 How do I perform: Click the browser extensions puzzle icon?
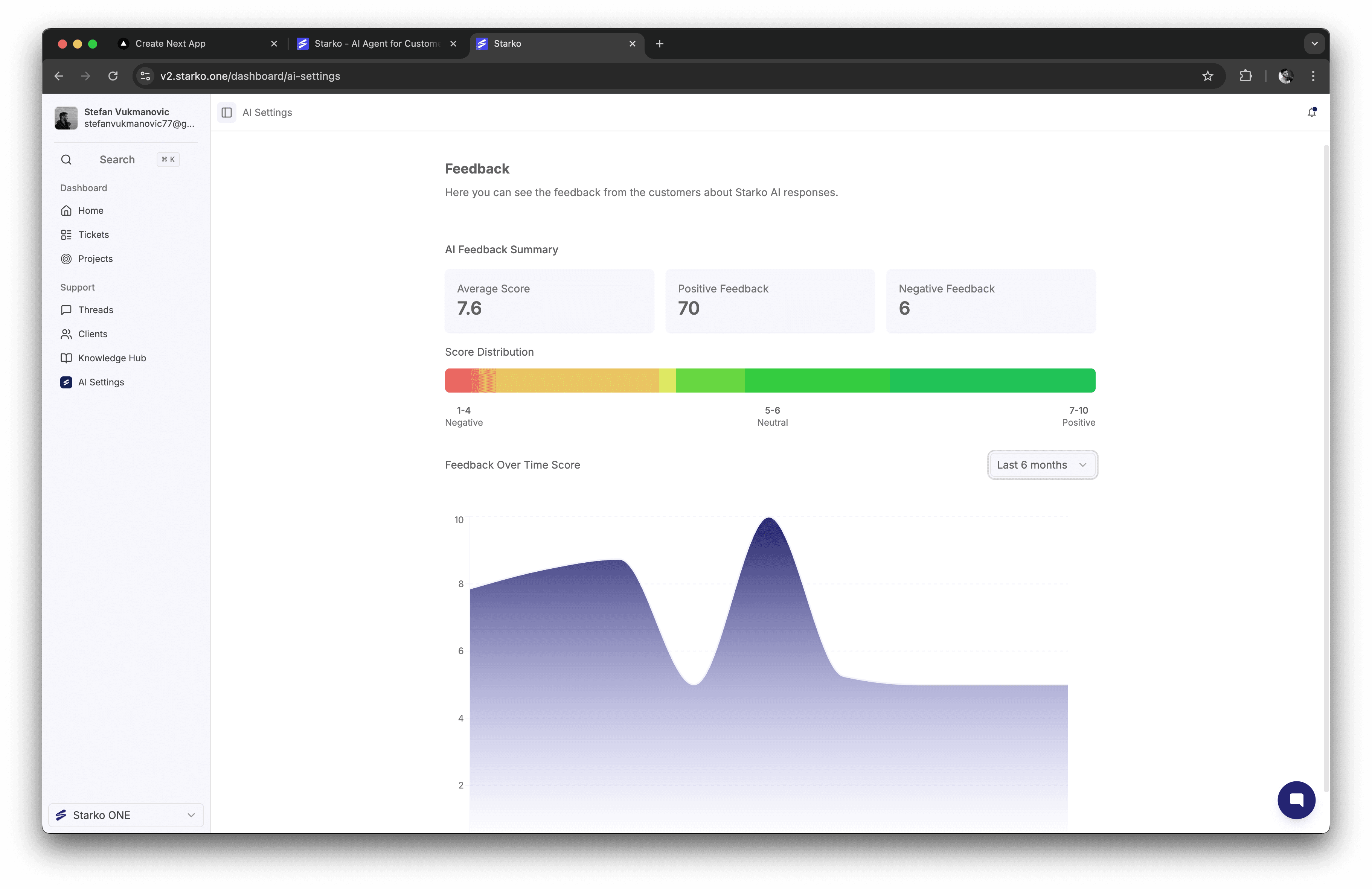pyautogui.click(x=1245, y=76)
